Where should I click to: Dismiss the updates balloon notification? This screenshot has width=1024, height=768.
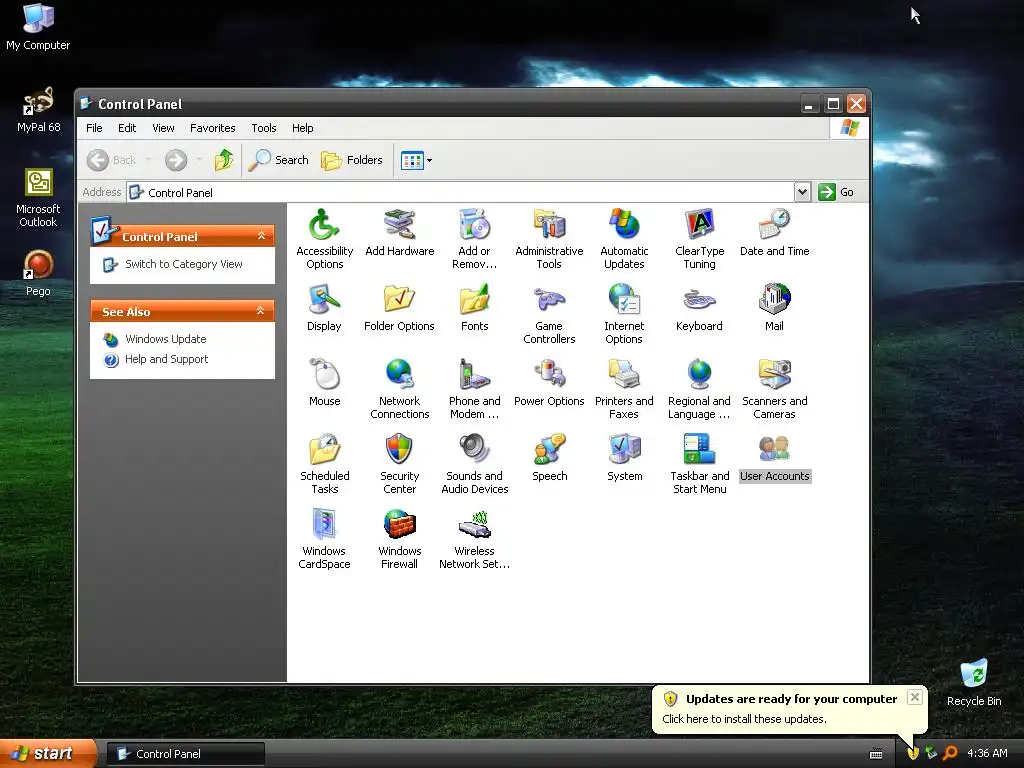(x=915, y=697)
